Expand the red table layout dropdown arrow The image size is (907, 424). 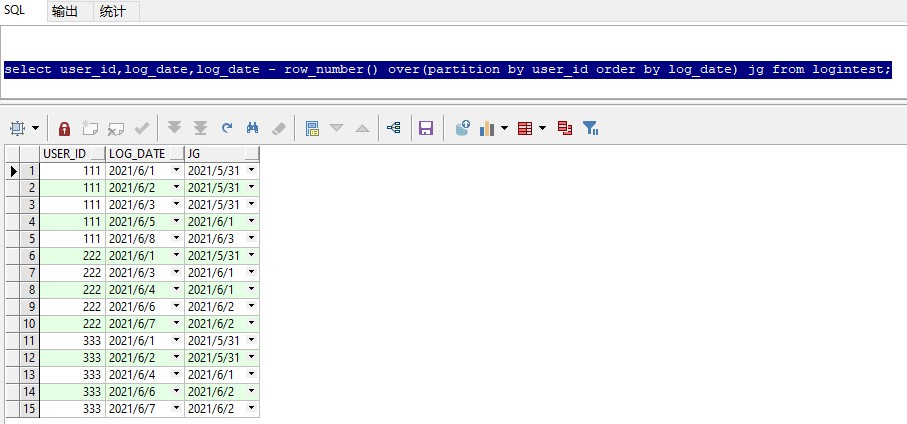click(542, 128)
